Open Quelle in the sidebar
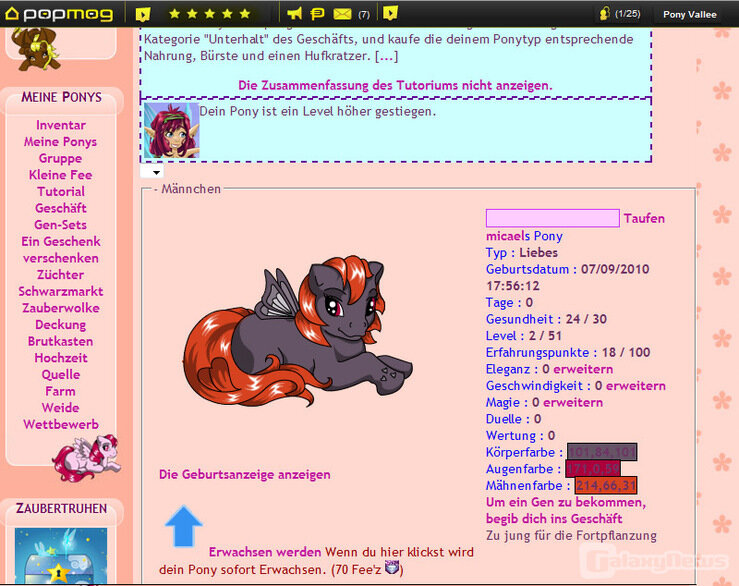The height and width of the screenshot is (586, 739). click(x=61, y=374)
